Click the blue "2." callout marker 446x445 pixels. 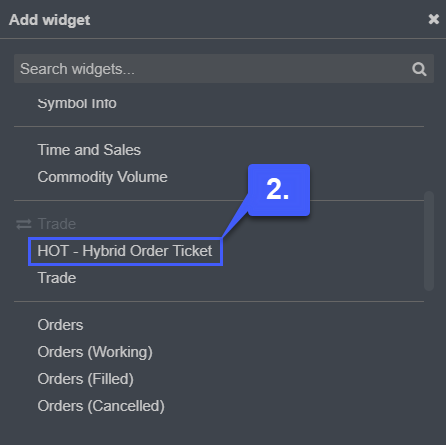point(279,190)
